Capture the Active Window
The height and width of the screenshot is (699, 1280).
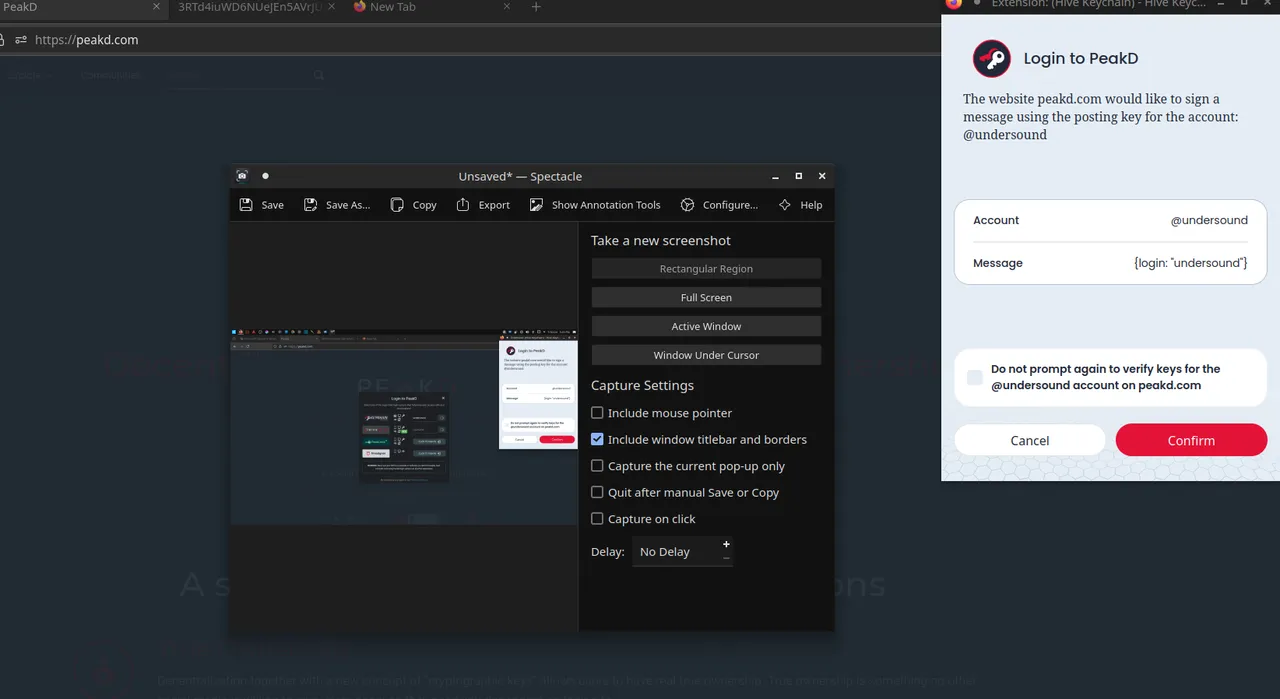point(706,327)
